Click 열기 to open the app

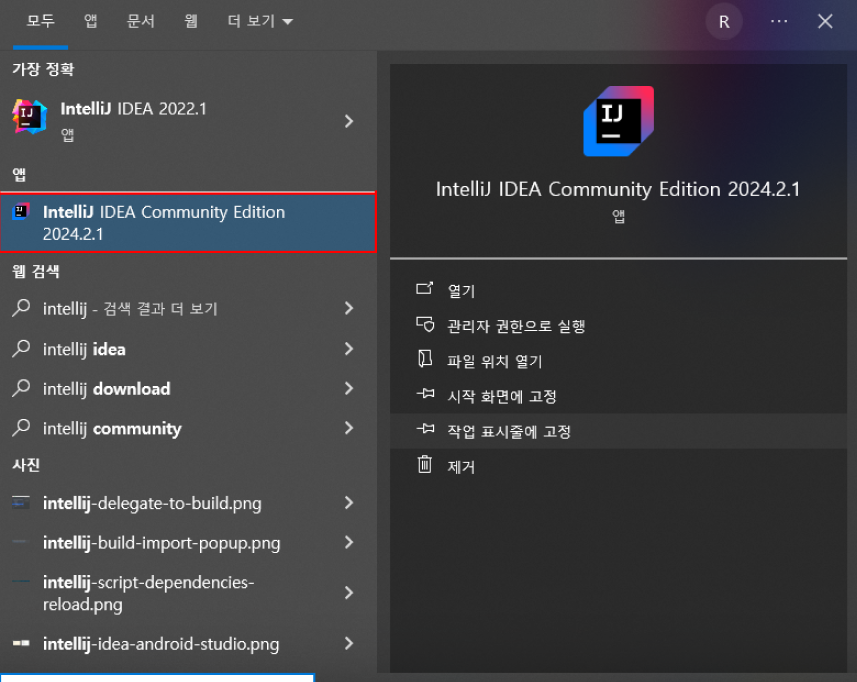click(x=618, y=290)
